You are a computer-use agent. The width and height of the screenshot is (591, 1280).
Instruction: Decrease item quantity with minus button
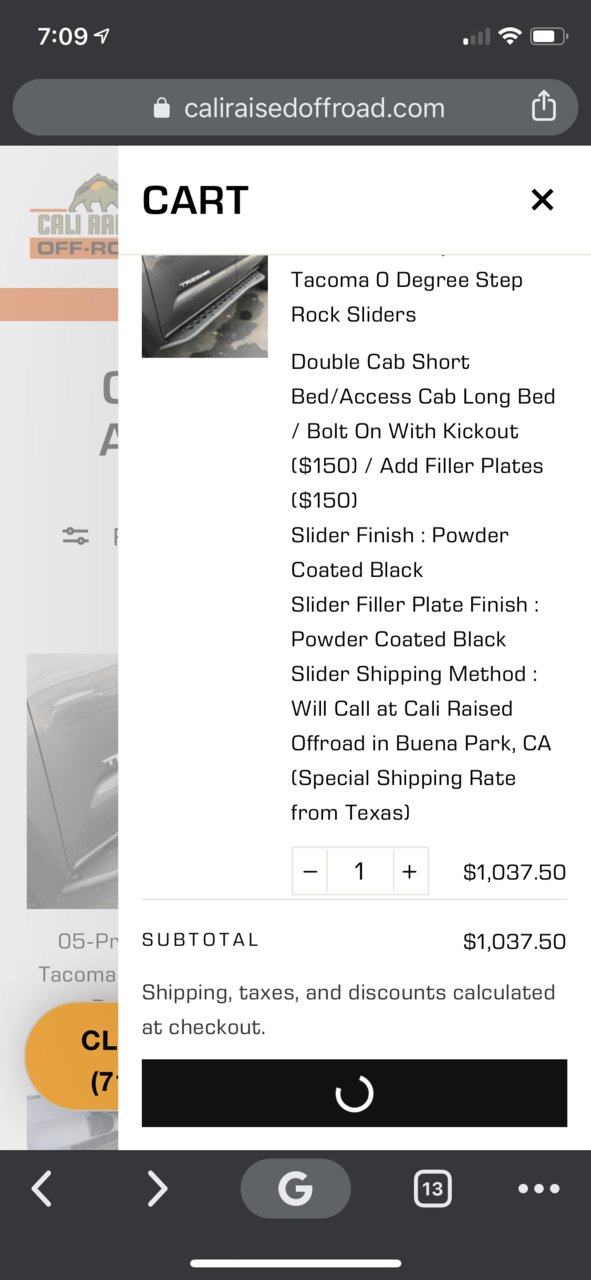310,872
